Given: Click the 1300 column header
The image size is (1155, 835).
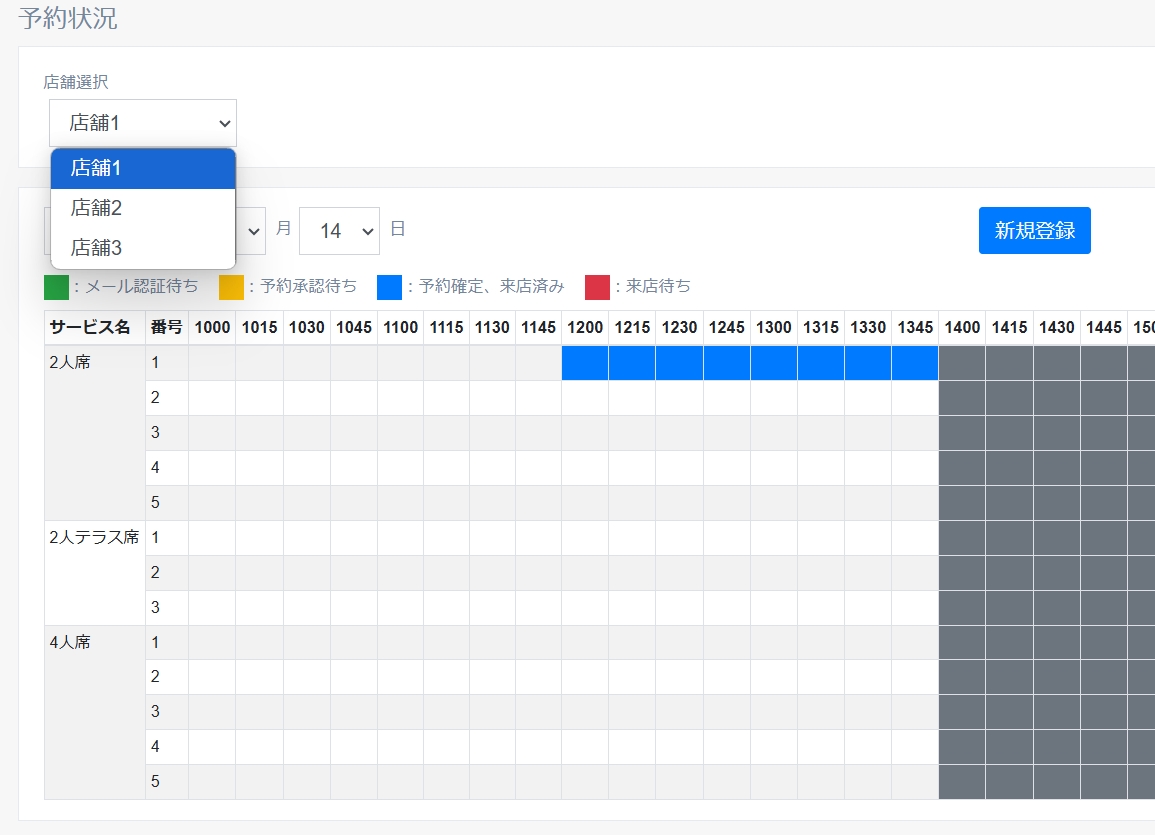Looking at the screenshot, I should click(773, 328).
